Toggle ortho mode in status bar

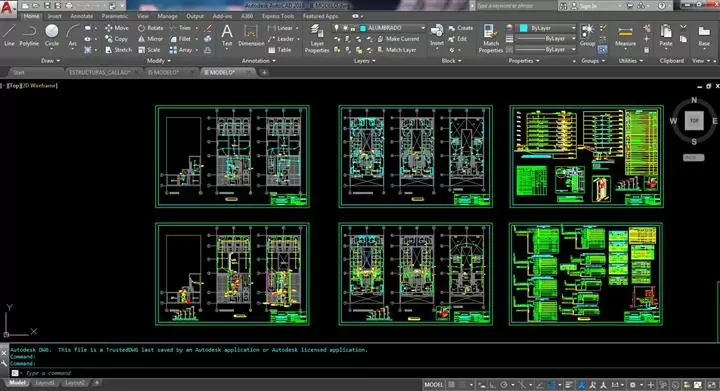492,385
